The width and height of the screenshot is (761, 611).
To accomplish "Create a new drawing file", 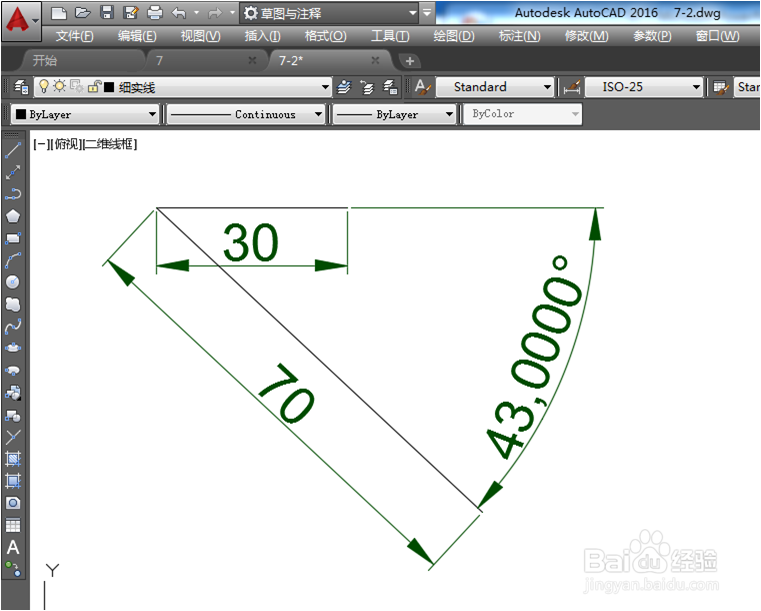I will (59, 13).
